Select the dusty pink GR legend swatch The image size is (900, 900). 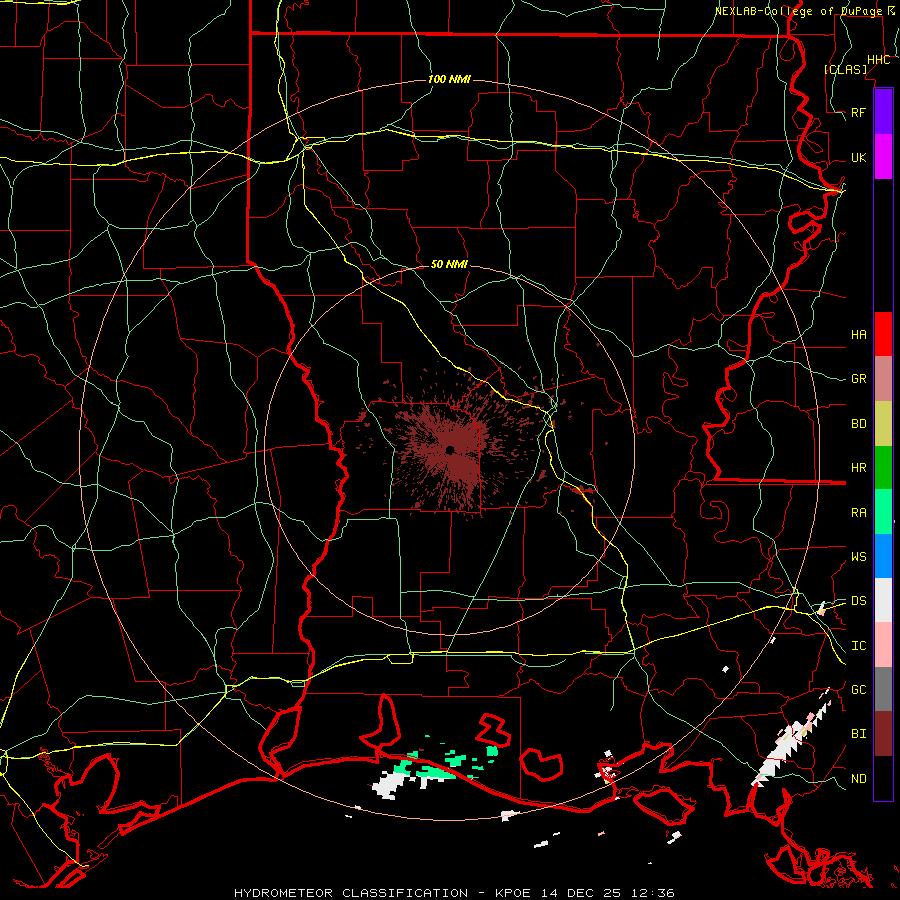883,379
